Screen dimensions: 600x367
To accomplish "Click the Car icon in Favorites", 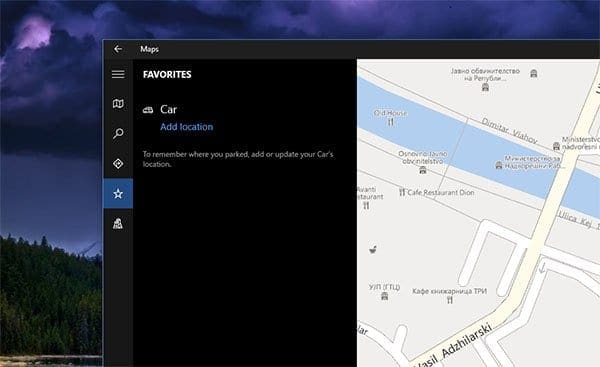I will point(148,110).
